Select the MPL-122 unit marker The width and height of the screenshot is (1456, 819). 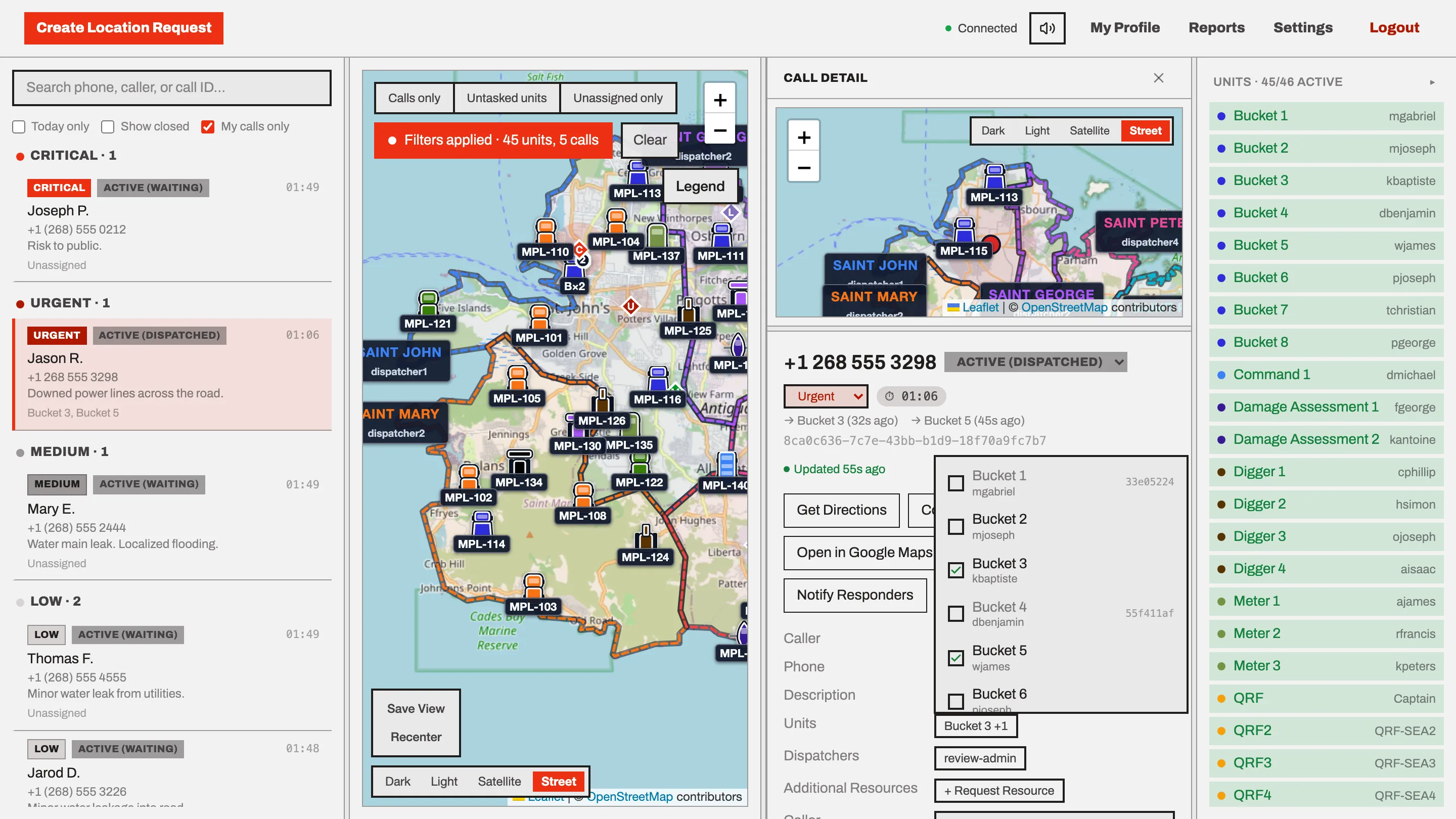click(639, 471)
